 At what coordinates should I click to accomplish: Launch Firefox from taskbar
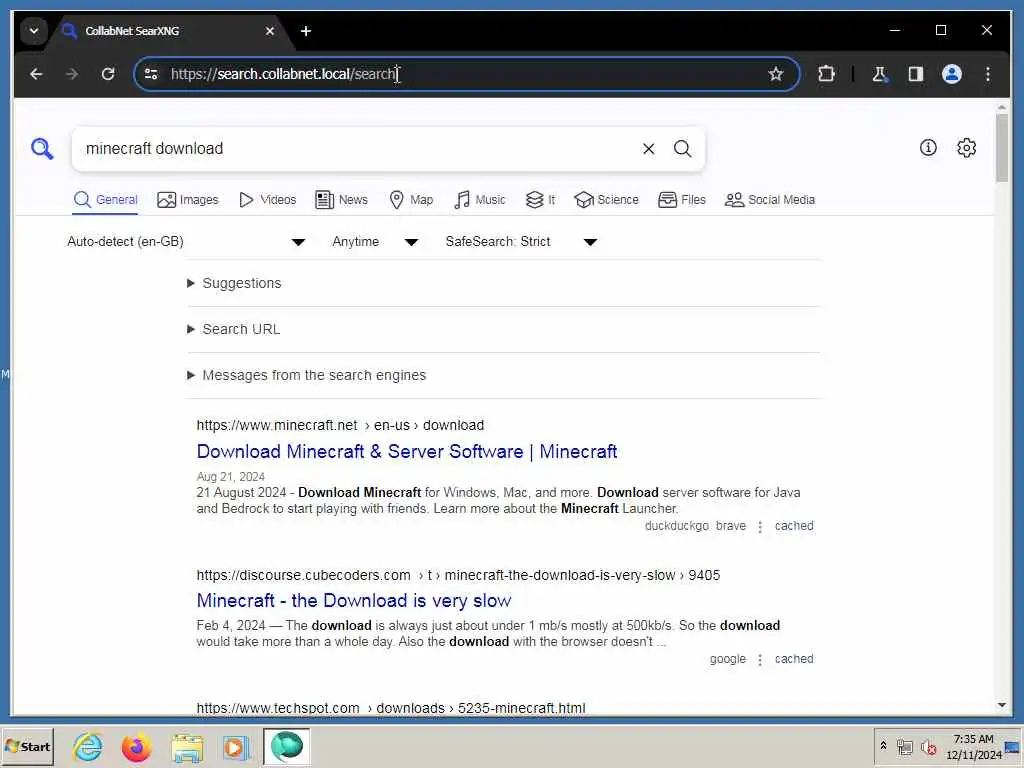[136, 747]
